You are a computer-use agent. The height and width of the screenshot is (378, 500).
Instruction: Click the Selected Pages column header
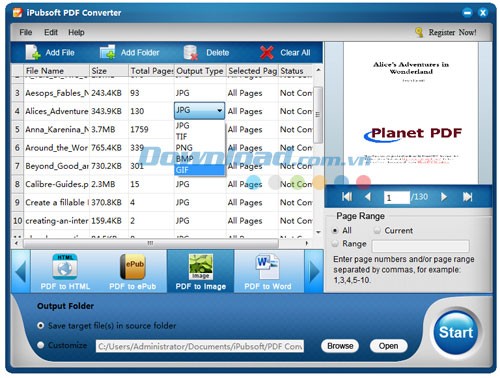click(x=252, y=71)
